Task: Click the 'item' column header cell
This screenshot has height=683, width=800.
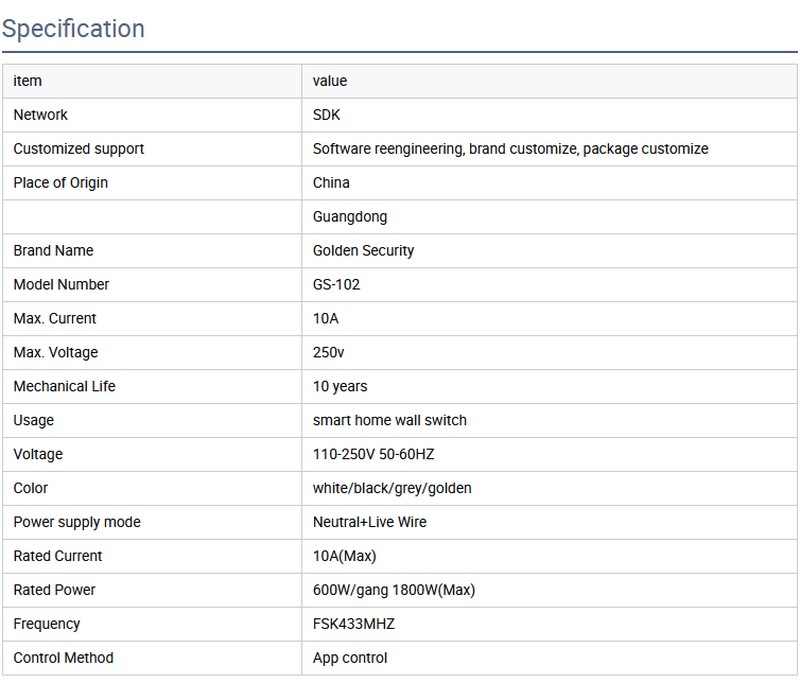Action: pyautogui.click(x=27, y=81)
